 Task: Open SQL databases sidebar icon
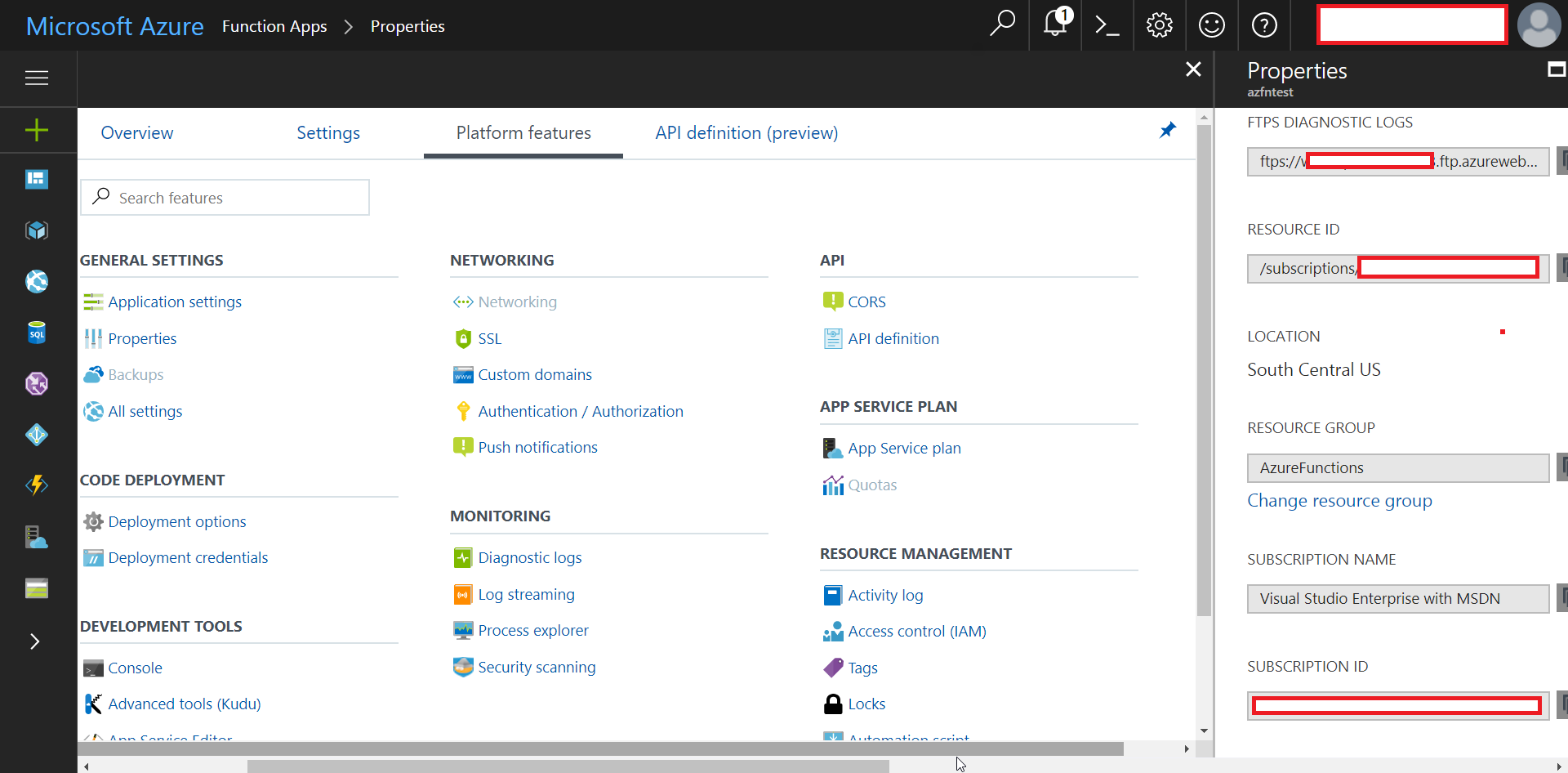[37, 333]
